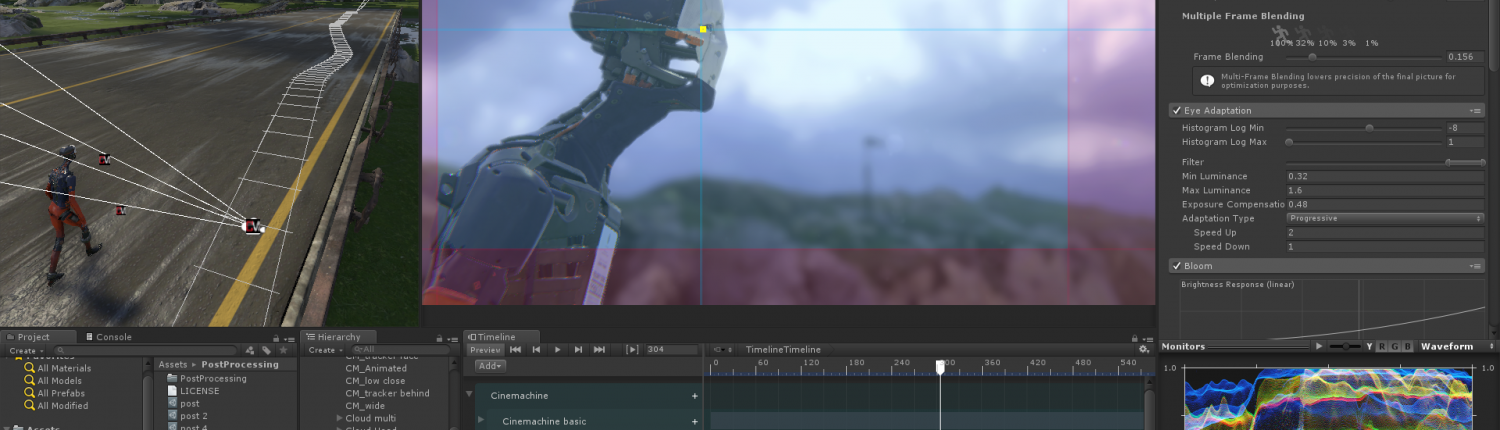
Task: Select CM_low close in Hierarchy
Action: pyautogui.click(x=376, y=381)
